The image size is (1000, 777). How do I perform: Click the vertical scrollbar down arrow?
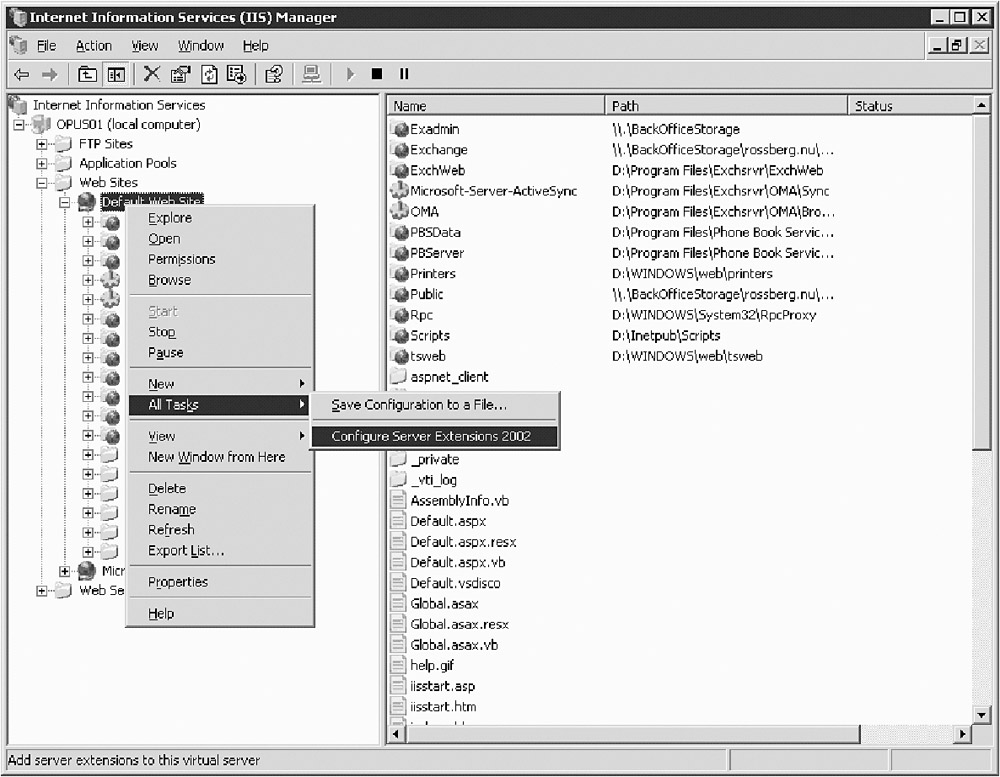(x=981, y=715)
